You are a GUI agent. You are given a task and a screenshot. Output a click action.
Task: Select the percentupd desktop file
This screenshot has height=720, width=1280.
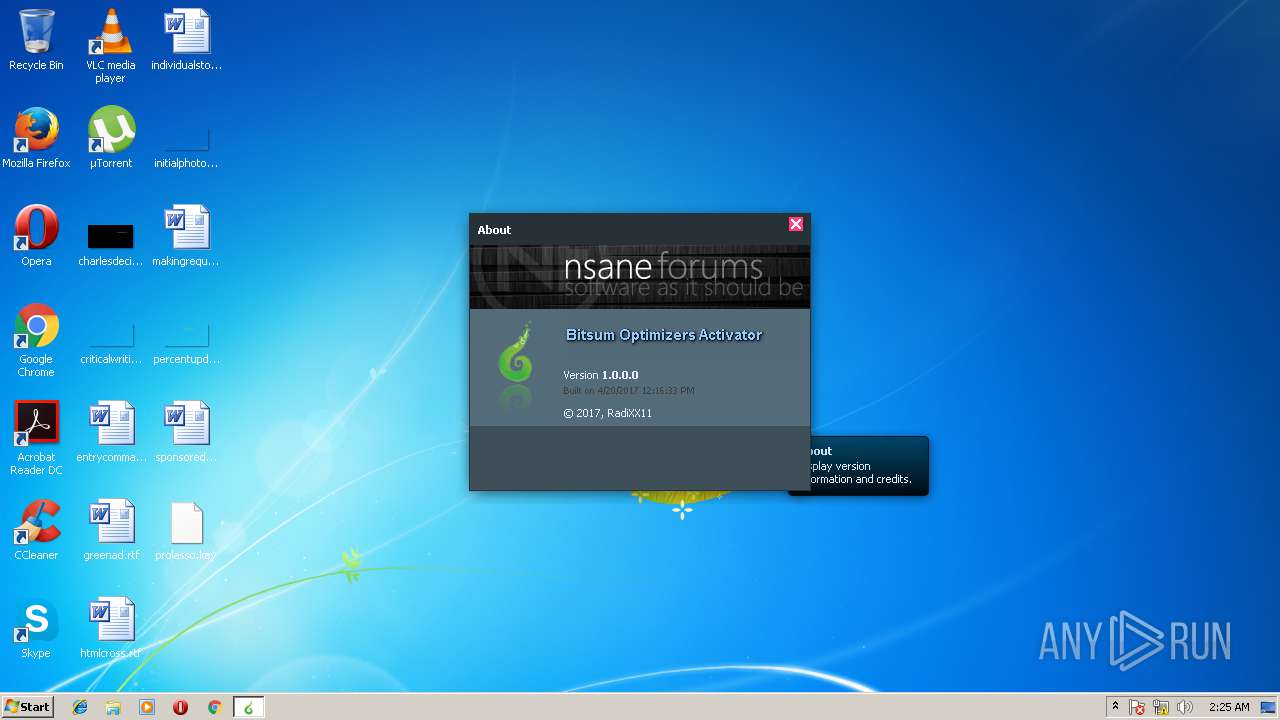point(186,341)
